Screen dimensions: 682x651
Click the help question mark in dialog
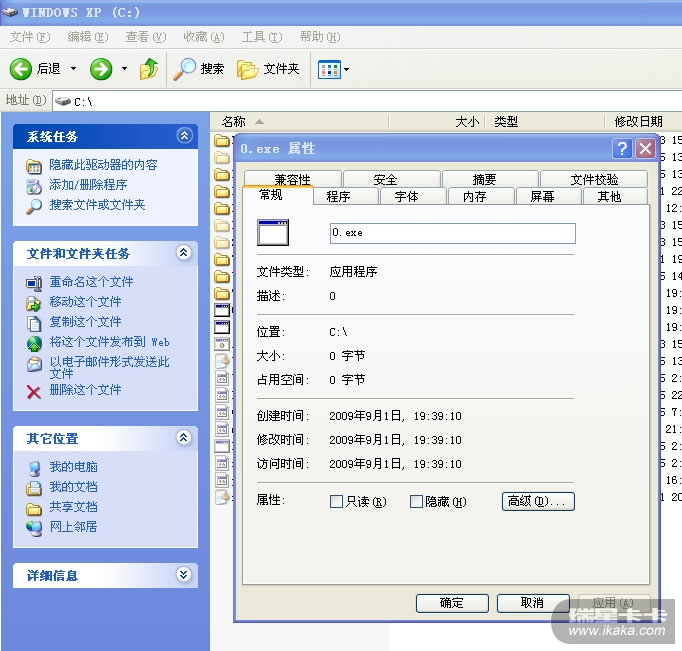pos(622,148)
